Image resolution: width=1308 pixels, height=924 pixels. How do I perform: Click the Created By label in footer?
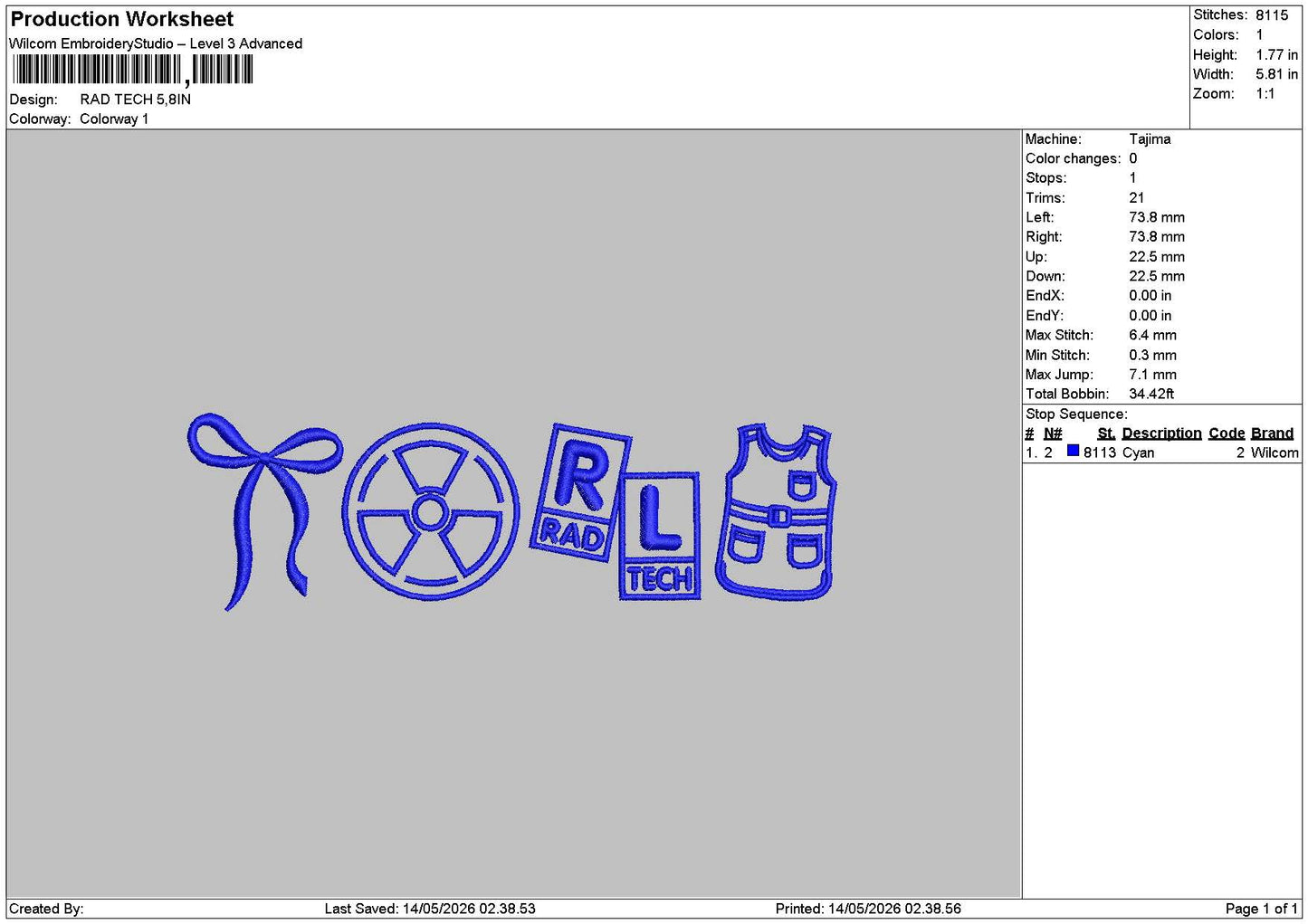46,909
